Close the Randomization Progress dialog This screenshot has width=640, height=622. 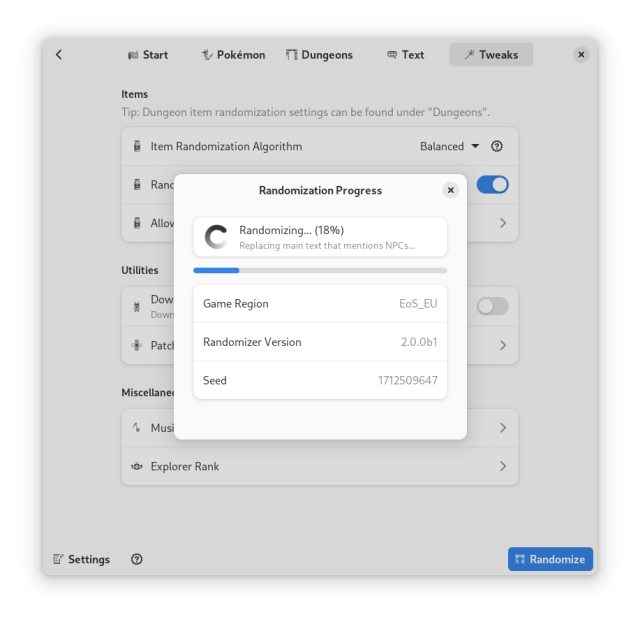tap(451, 190)
